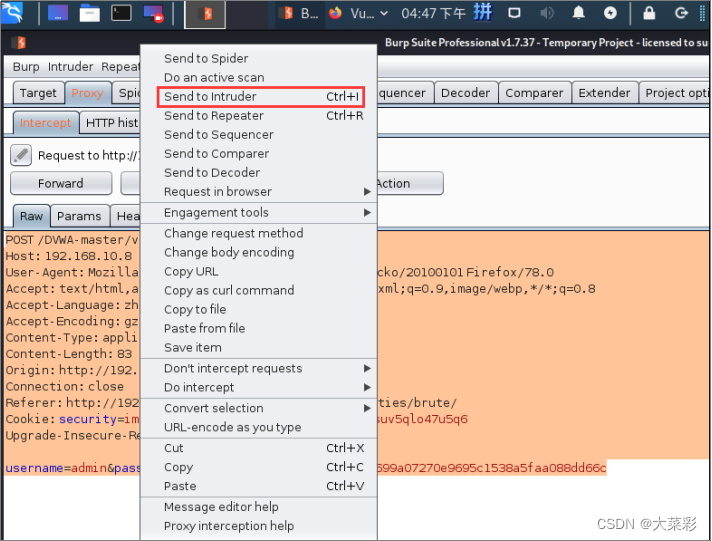The height and width of the screenshot is (541, 712).
Task: Choose Send to Sequencer
Action: point(259,135)
